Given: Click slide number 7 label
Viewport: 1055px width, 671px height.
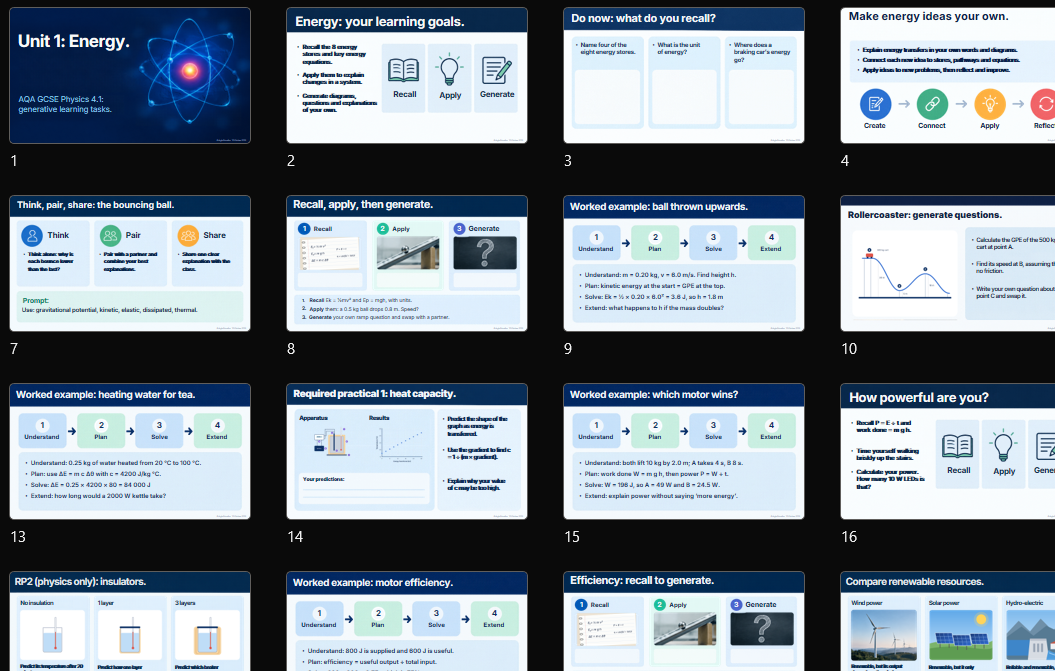Looking at the screenshot, I should click(14, 349).
